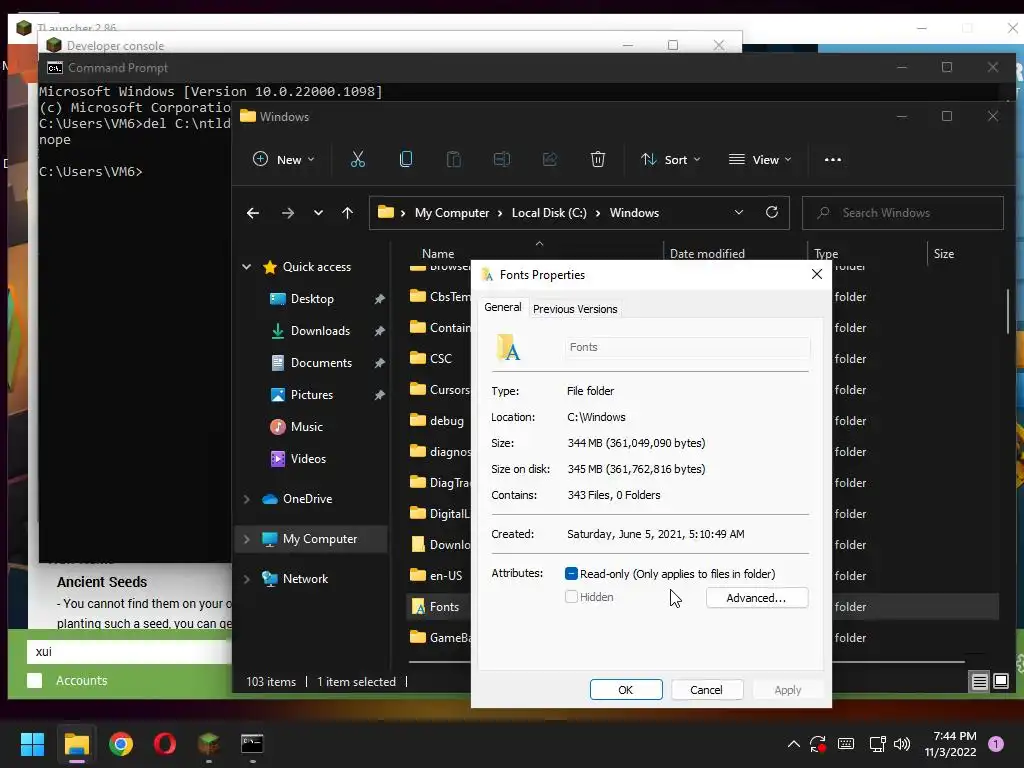Click OK in Fonts Properties dialog

626,690
